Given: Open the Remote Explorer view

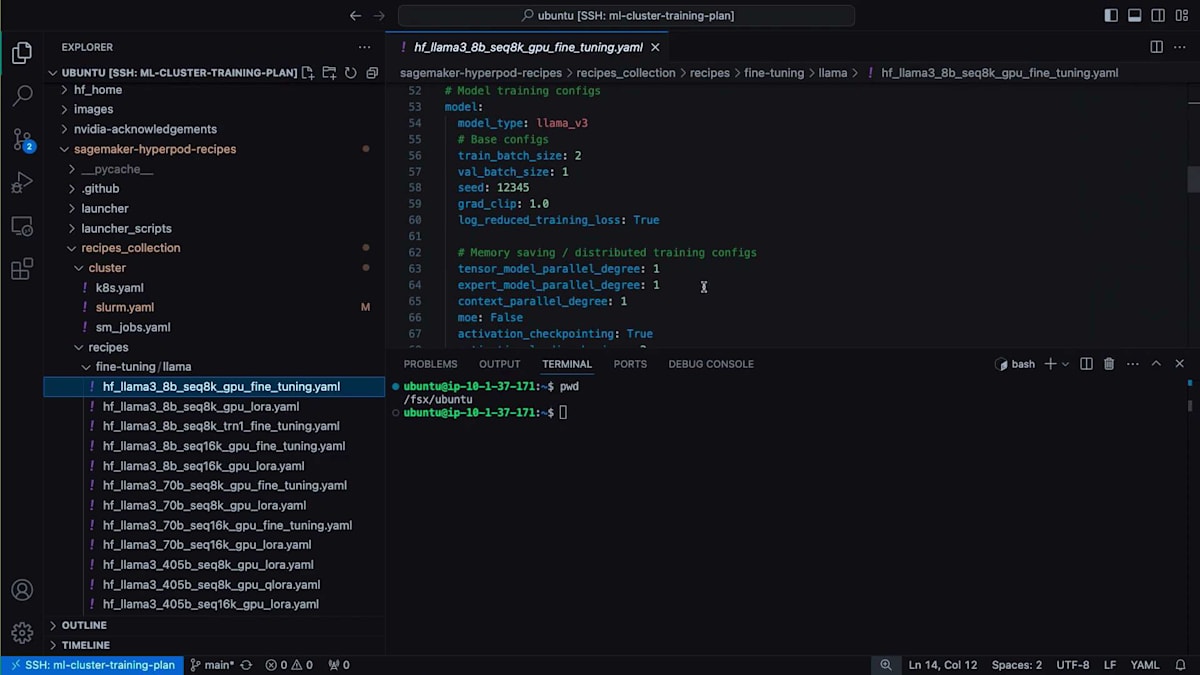Looking at the screenshot, I should (22, 226).
